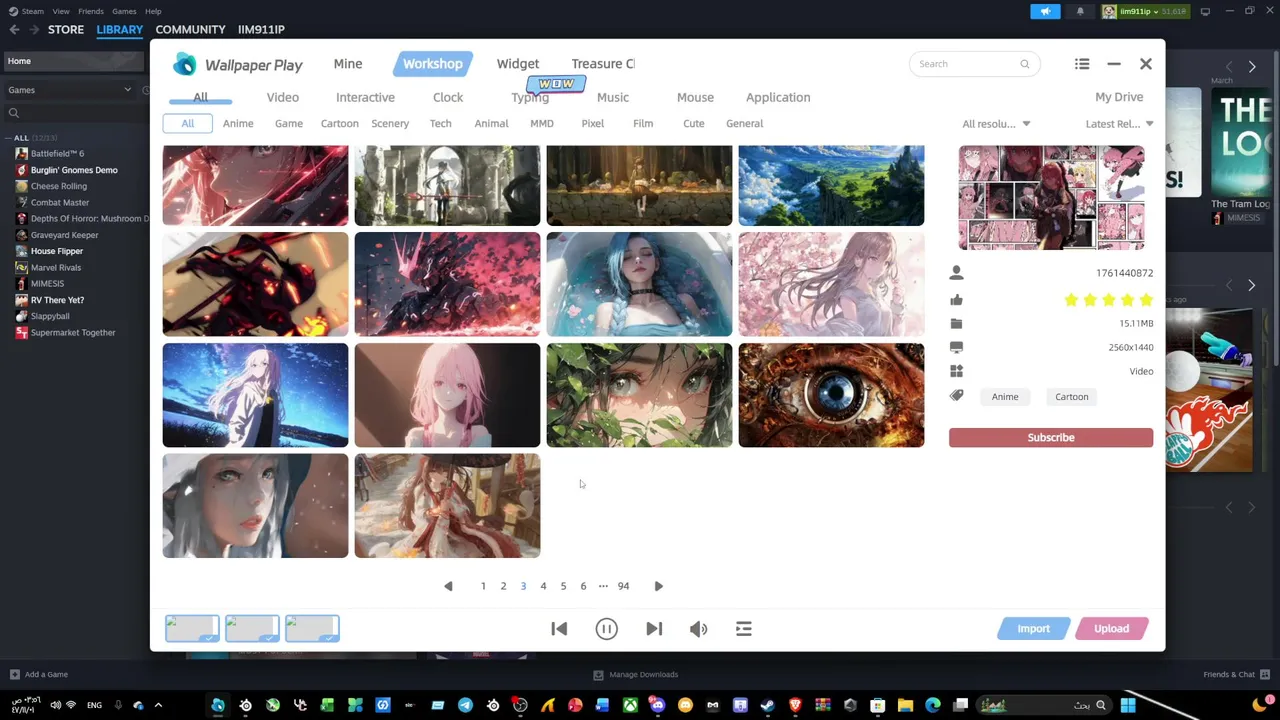Skip to the previous wallpaper track
The image size is (1280, 720).
click(559, 628)
